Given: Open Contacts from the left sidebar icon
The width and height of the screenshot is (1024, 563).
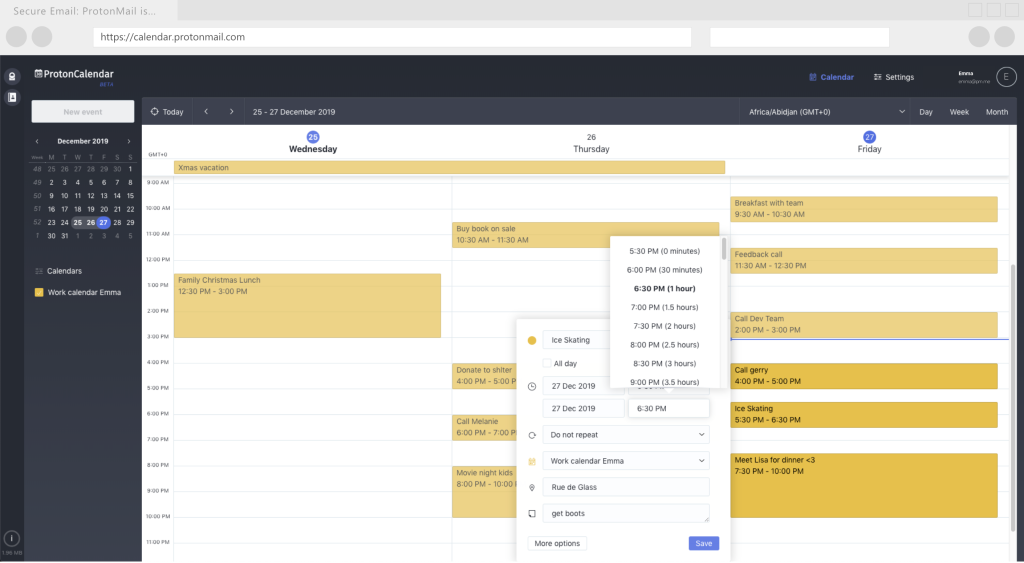Looking at the screenshot, I should point(12,97).
